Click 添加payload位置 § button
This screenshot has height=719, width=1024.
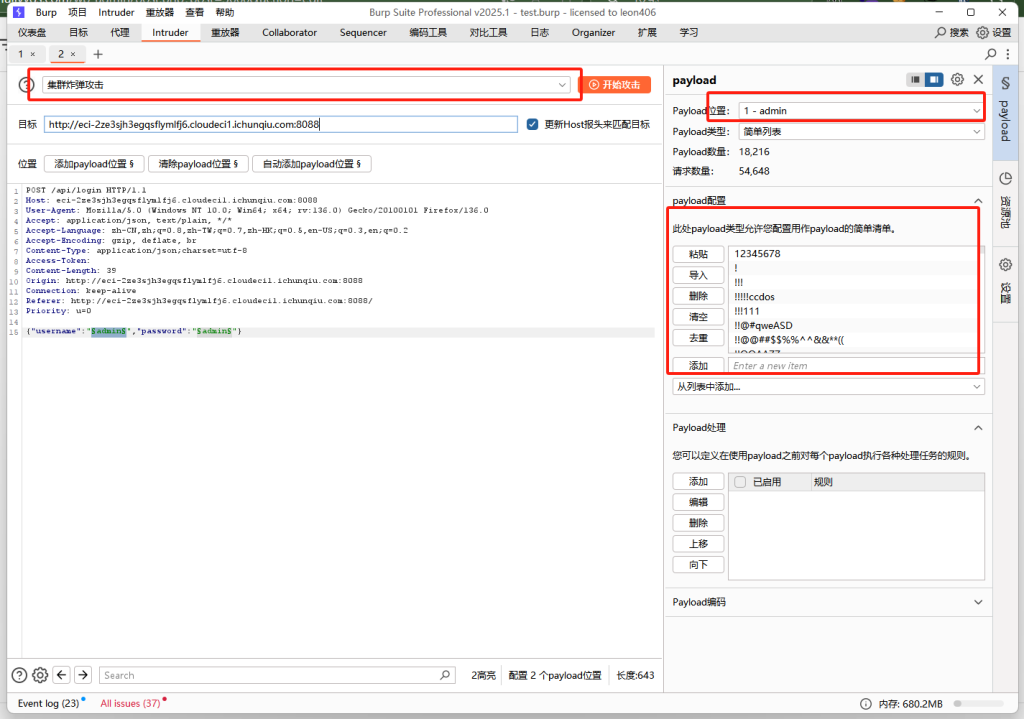(94, 164)
